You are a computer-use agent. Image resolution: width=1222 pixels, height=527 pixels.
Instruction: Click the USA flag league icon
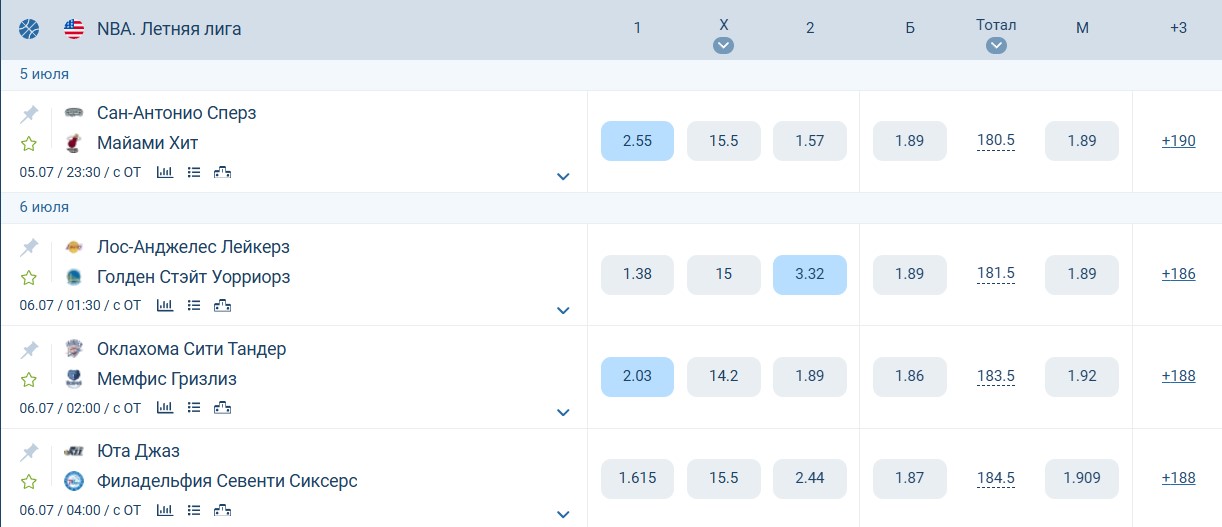pos(74,29)
